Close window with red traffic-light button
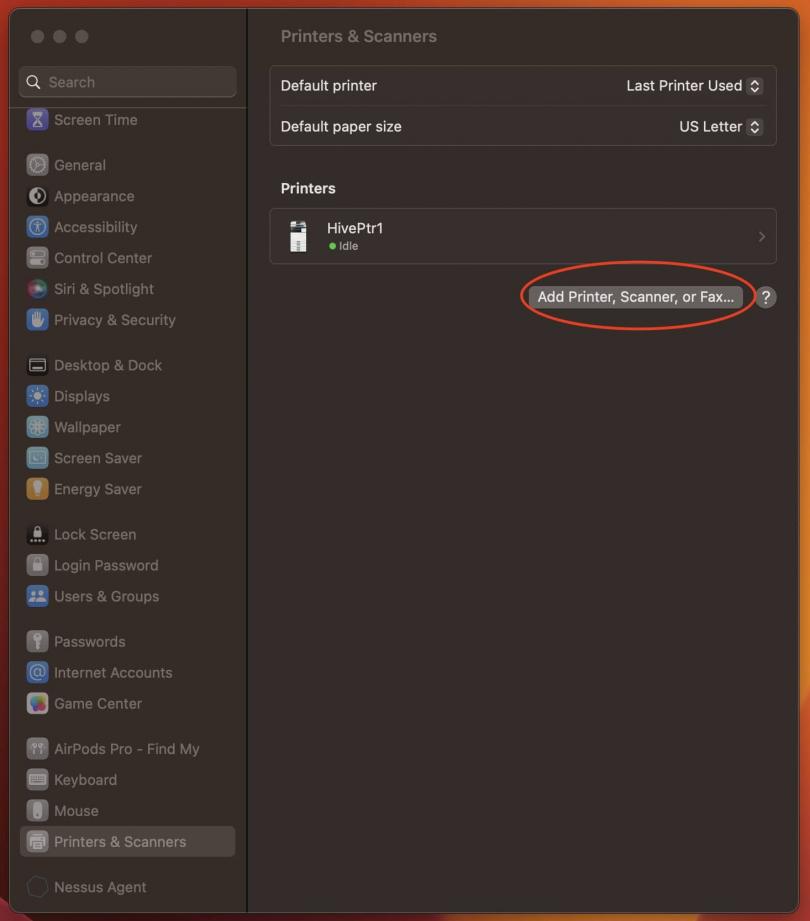810x921 pixels. click(x=38, y=36)
